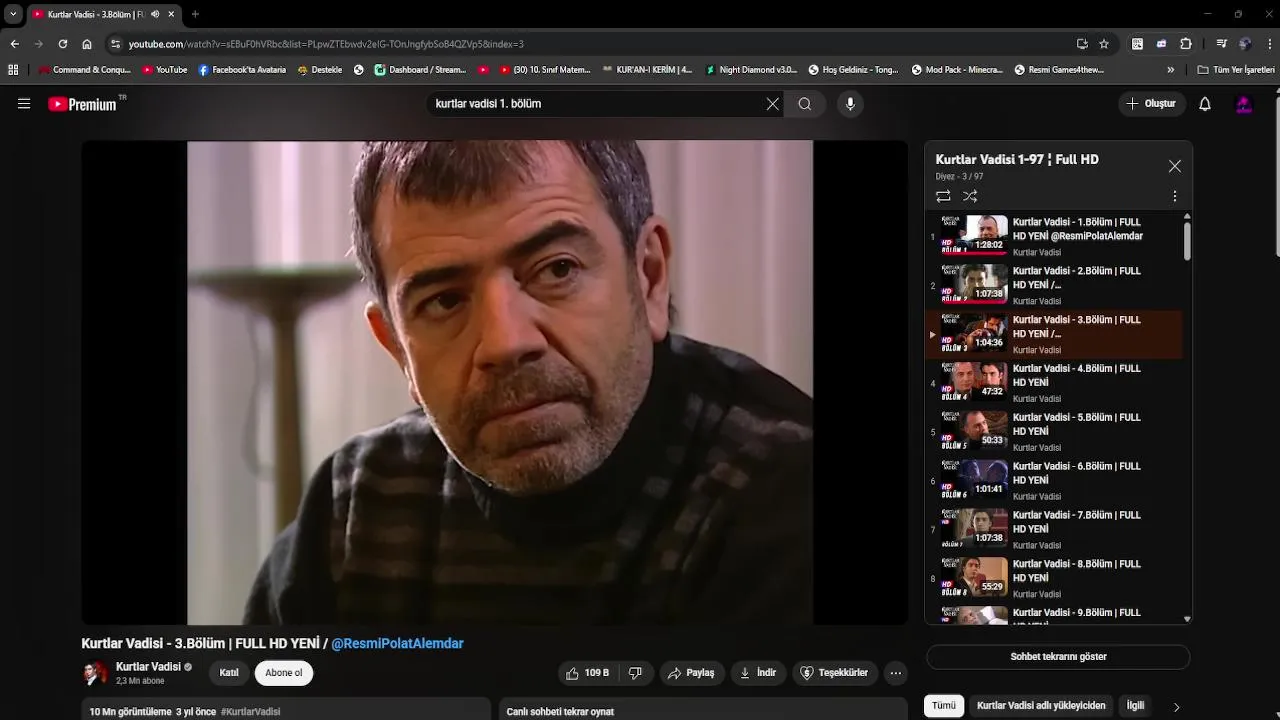Focus the YouTube search input field
The width and height of the screenshot is (1280, 720).
point(595,104)
